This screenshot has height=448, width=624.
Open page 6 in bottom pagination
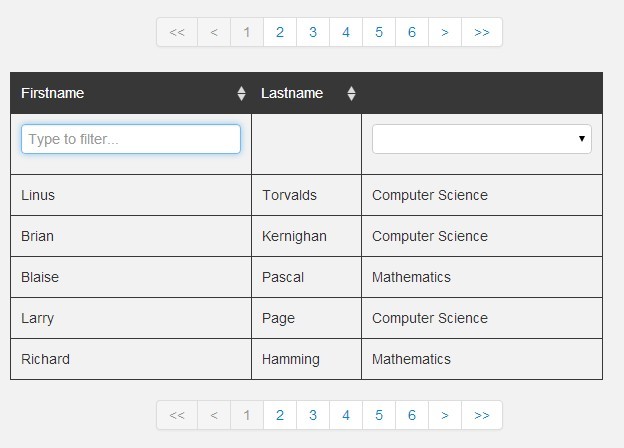tap(412, 415)
